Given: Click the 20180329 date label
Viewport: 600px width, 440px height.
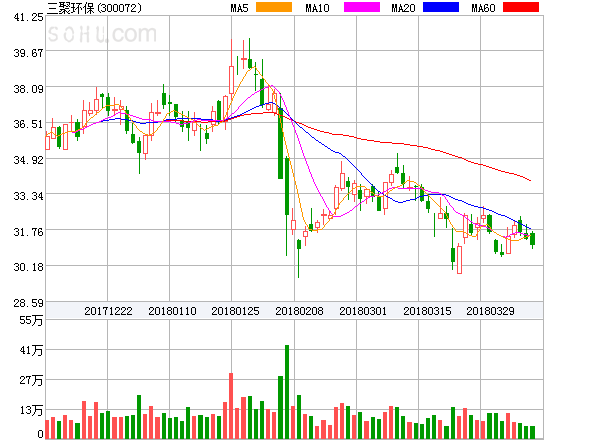Looking at the screenshot, I should click(x=490, y=311).
